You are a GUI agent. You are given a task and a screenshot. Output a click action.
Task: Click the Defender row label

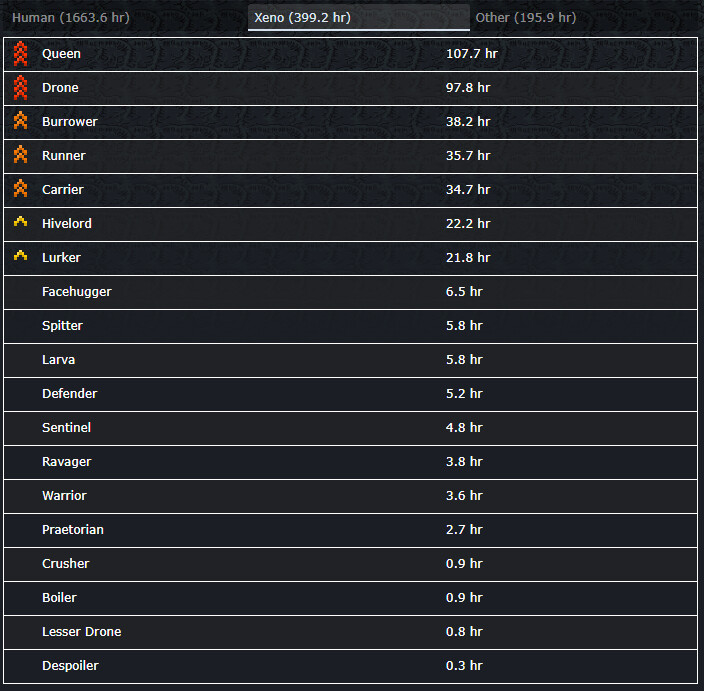point(69,394)
